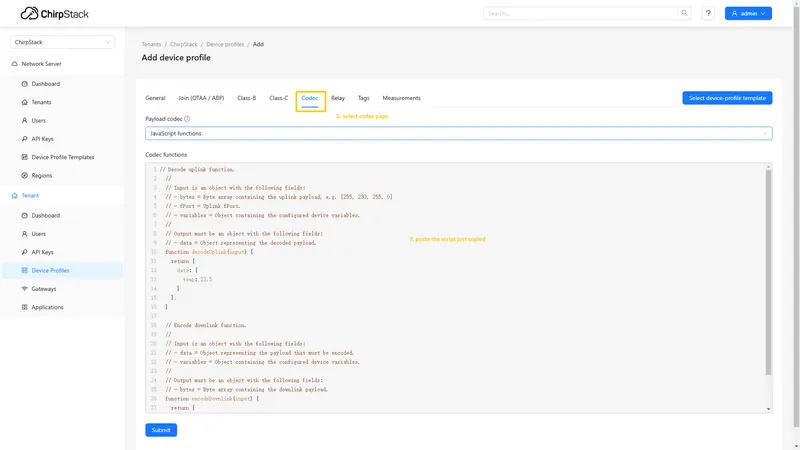Click scroll down arrow in code editor

(x=768, y=409)
